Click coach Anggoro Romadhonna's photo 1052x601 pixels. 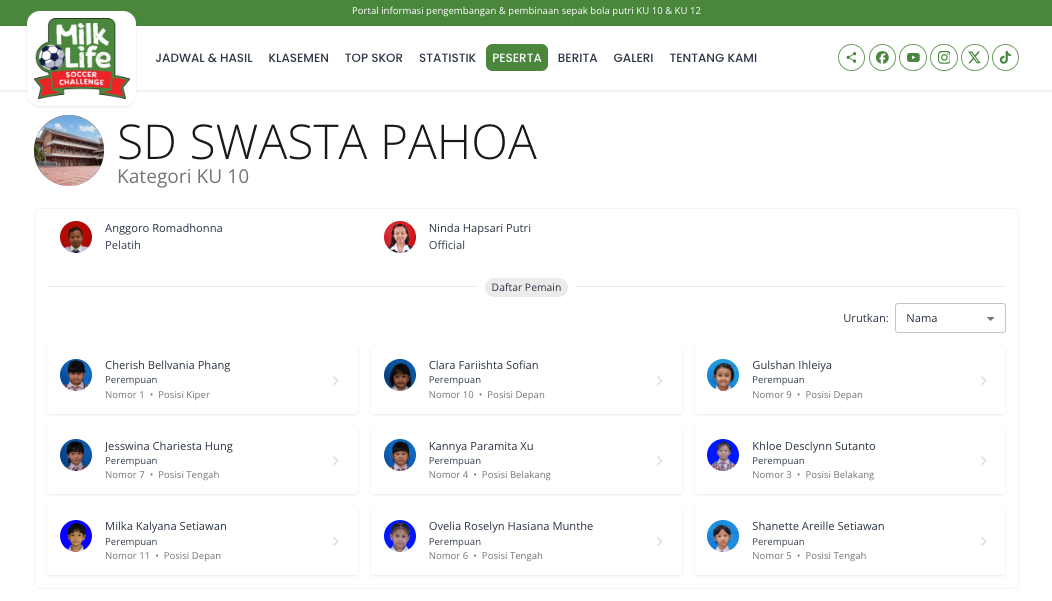[x=76, y=237]
